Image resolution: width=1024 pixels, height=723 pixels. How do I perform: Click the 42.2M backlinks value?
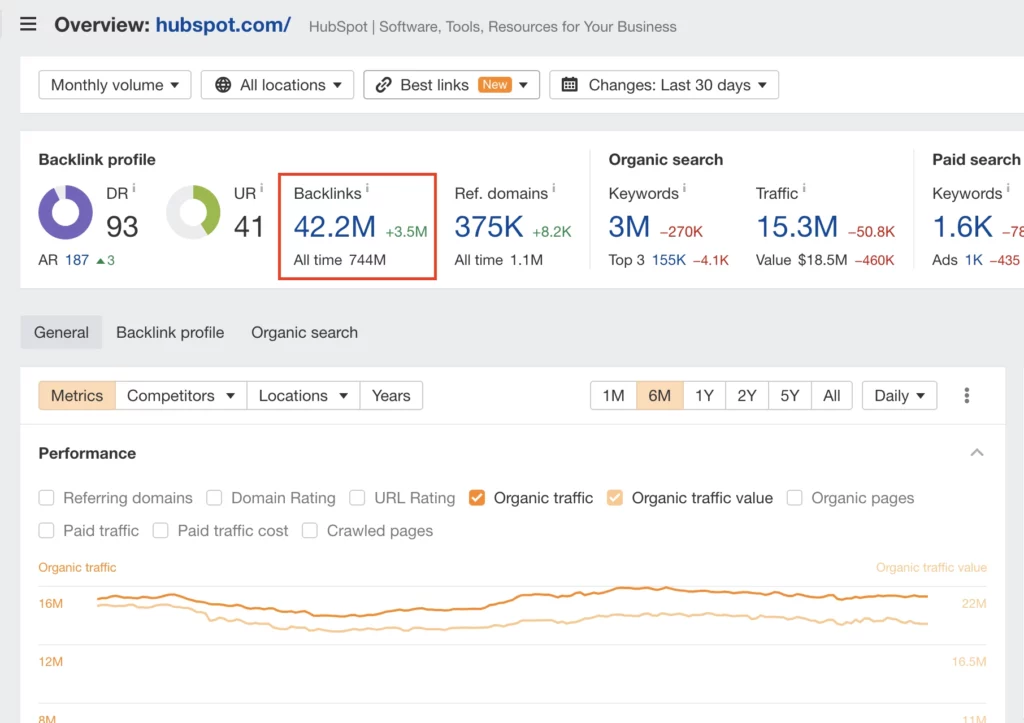click(x=334, y=227)
